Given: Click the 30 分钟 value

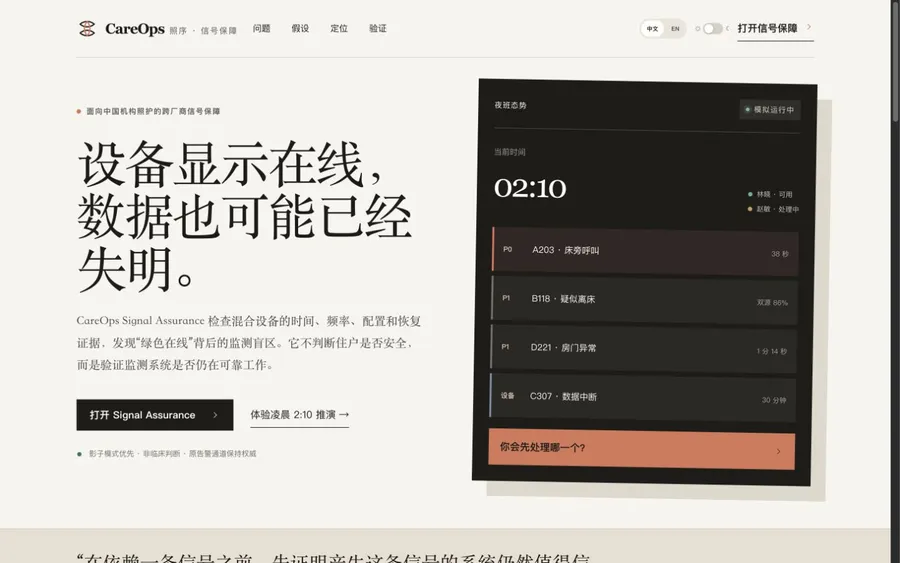Looking at the screenshot, I should tap(774, 400).
